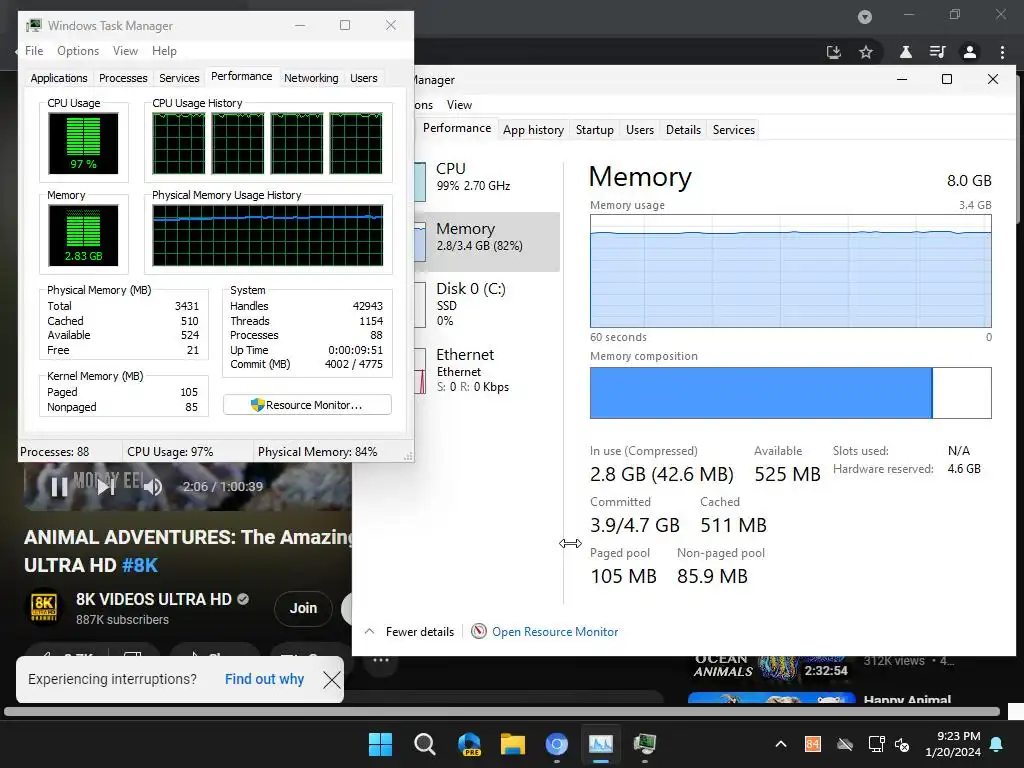The image size is (1024, 768).
Task: Open network tray icon
Action: pos(876,744)
